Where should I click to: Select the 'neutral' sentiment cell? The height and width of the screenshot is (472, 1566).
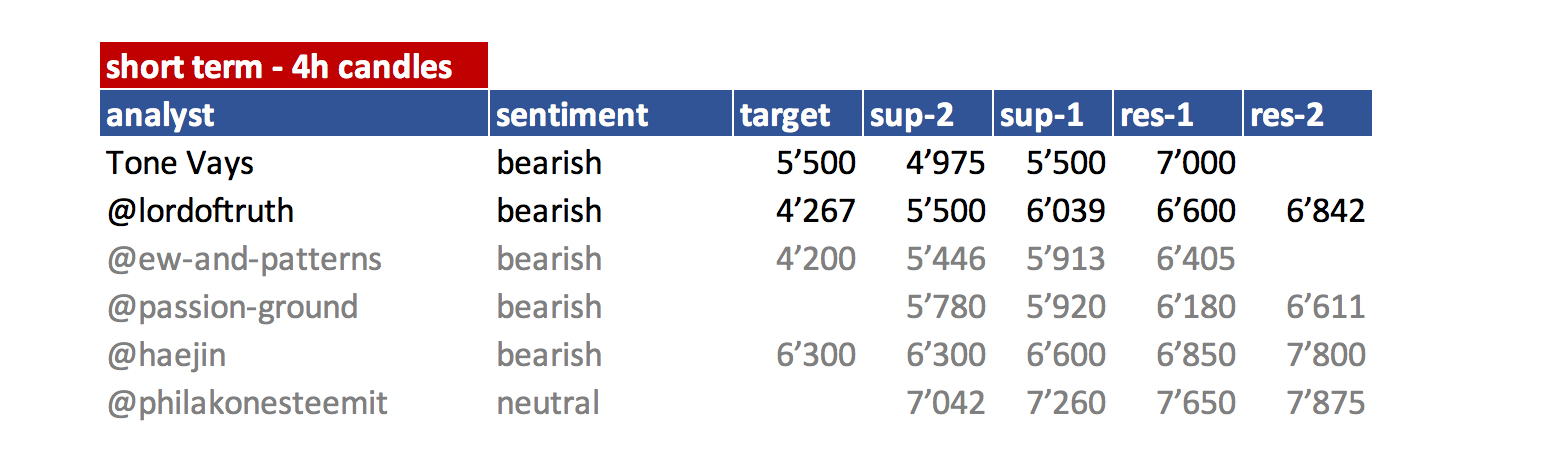point(548,403)
